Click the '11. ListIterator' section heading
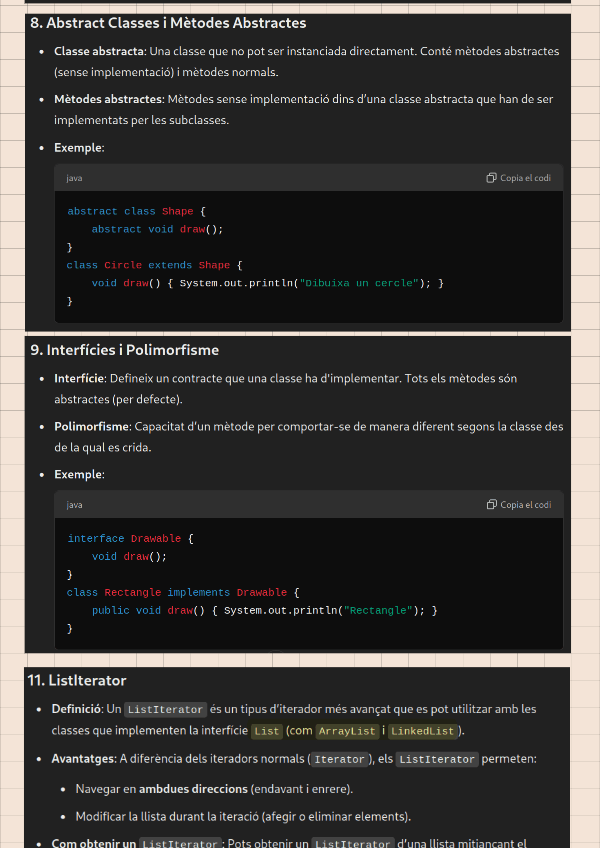The image size is (600, 848). [77, 680]
